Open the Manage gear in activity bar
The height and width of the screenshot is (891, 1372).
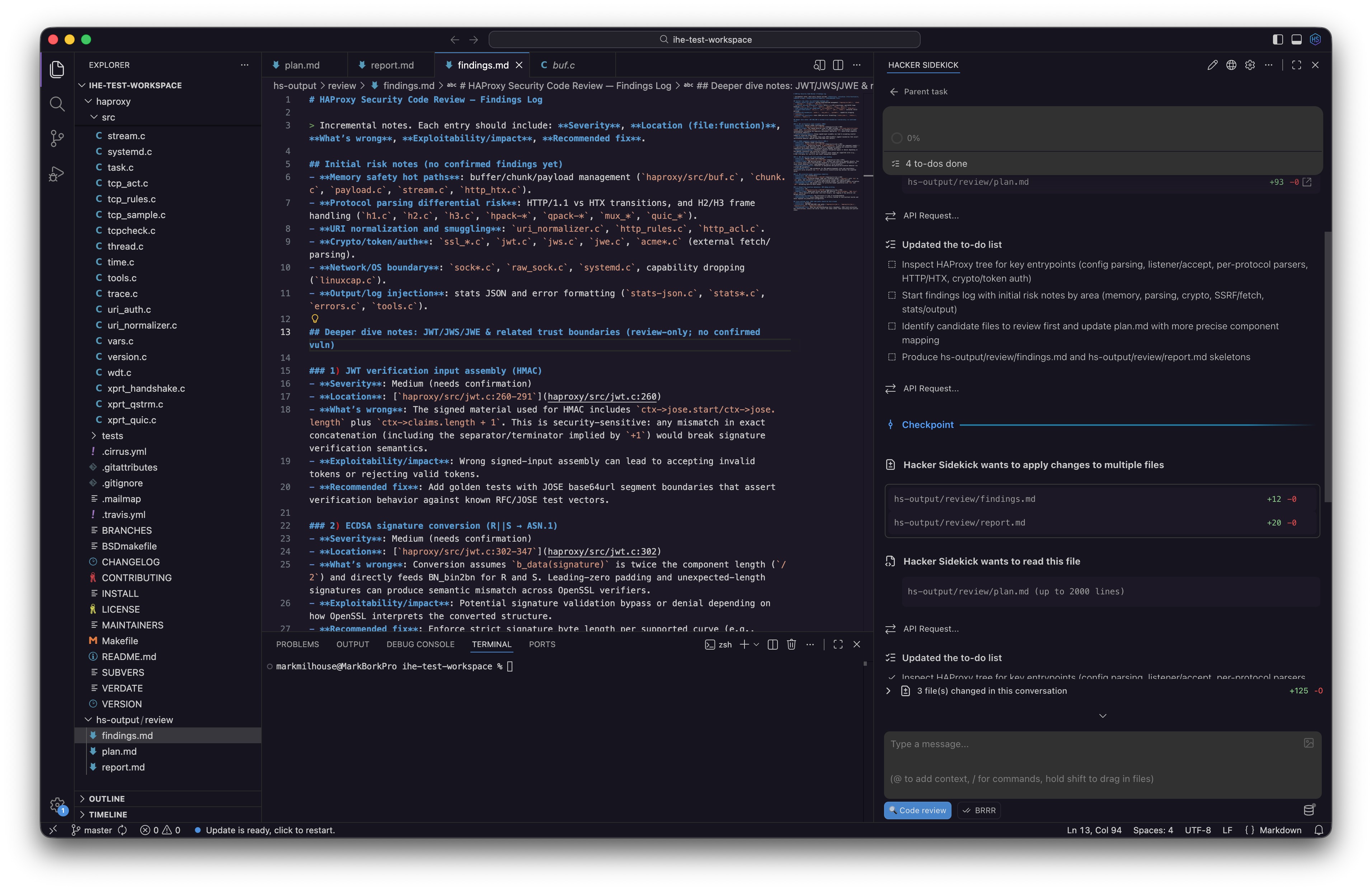pos(56,805)
